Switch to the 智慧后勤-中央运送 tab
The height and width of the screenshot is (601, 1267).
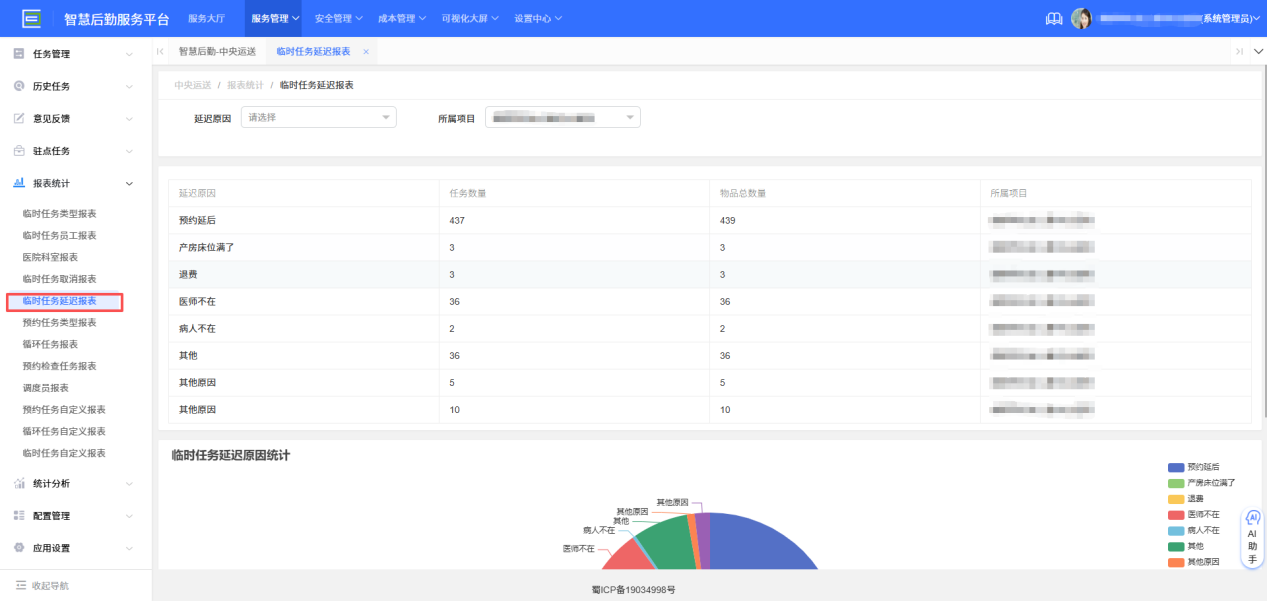pyautogui.click(x=216, y=49)
